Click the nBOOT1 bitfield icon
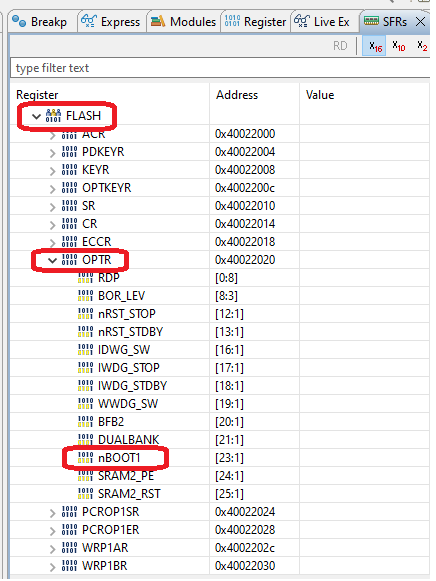Viewport: 436px width, 581px height. [x=85, y=458]
